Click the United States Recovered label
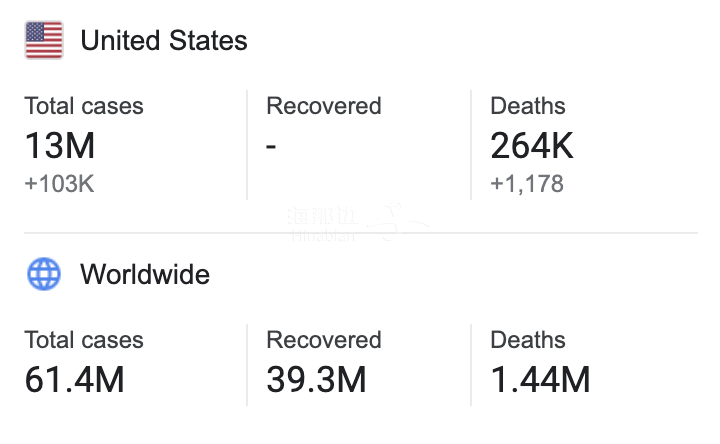 (324, 106)
